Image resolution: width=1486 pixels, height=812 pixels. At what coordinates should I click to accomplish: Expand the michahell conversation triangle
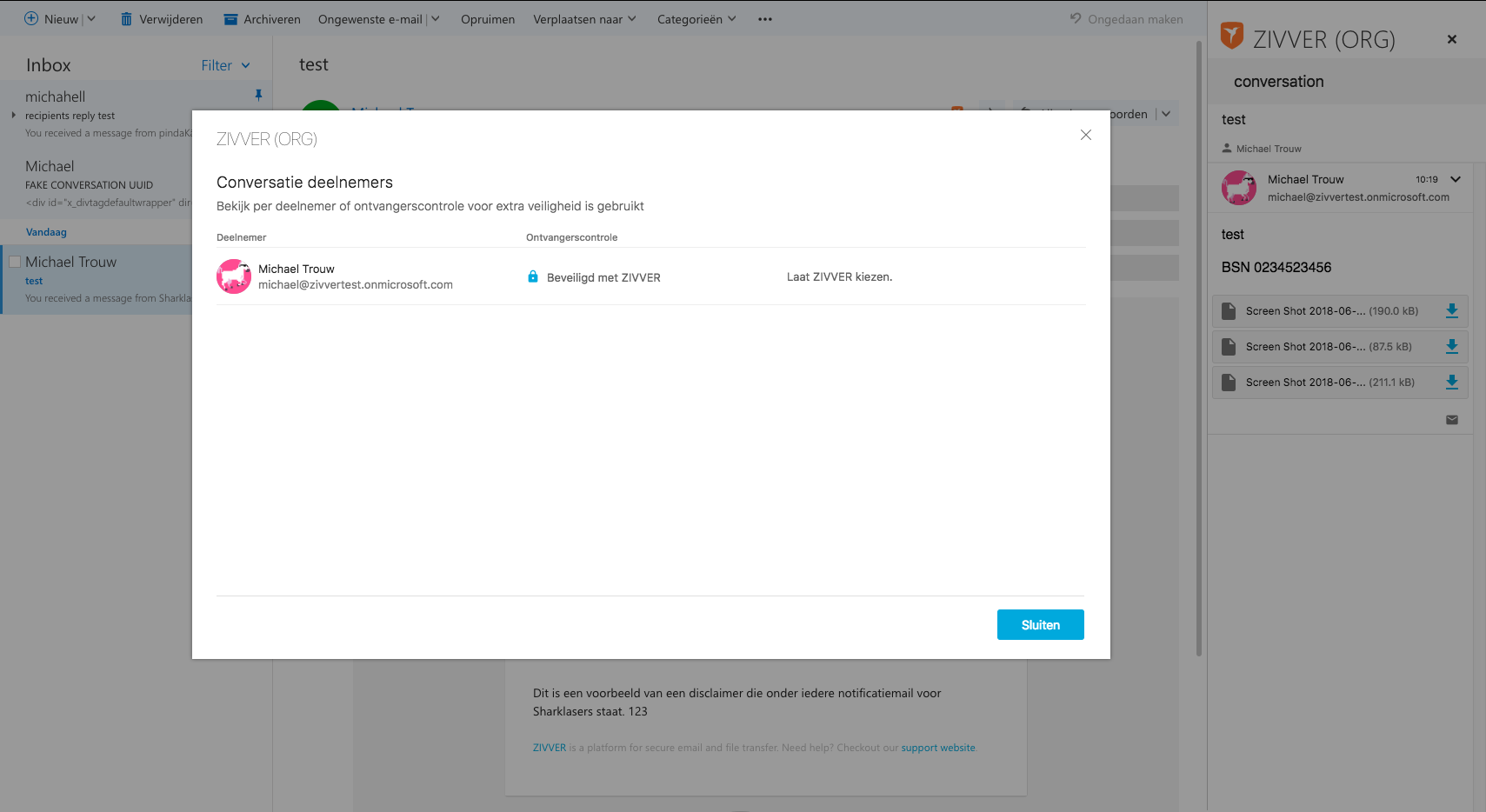click(14, 115)
